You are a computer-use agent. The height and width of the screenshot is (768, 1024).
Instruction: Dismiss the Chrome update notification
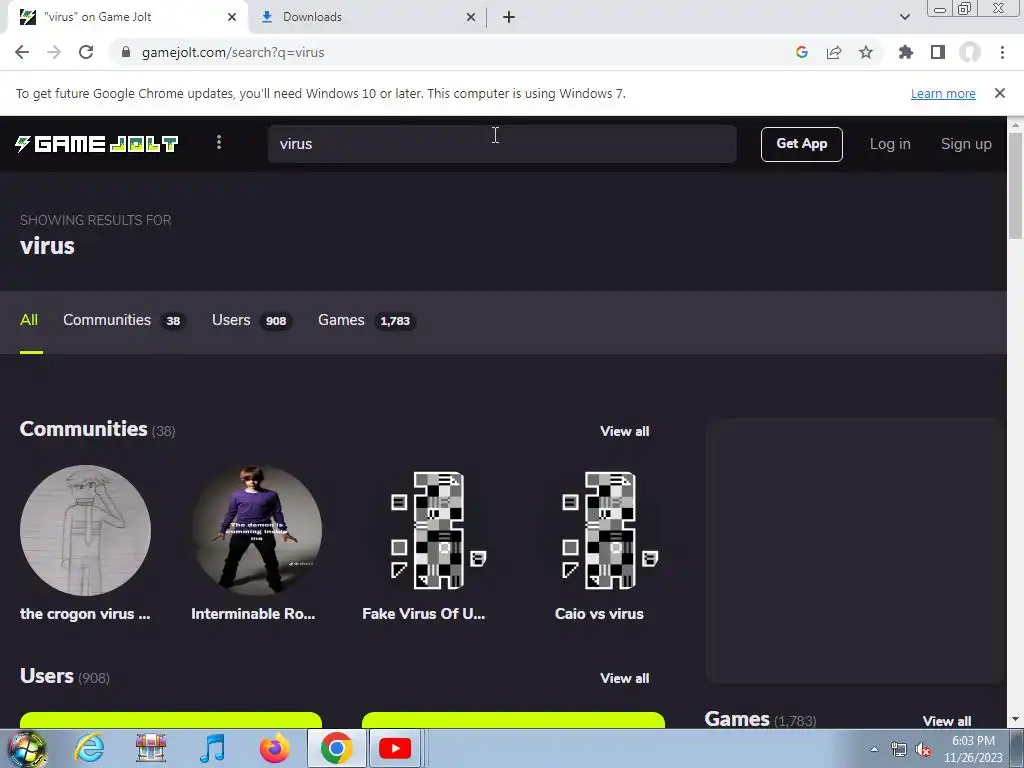(999, 93)
